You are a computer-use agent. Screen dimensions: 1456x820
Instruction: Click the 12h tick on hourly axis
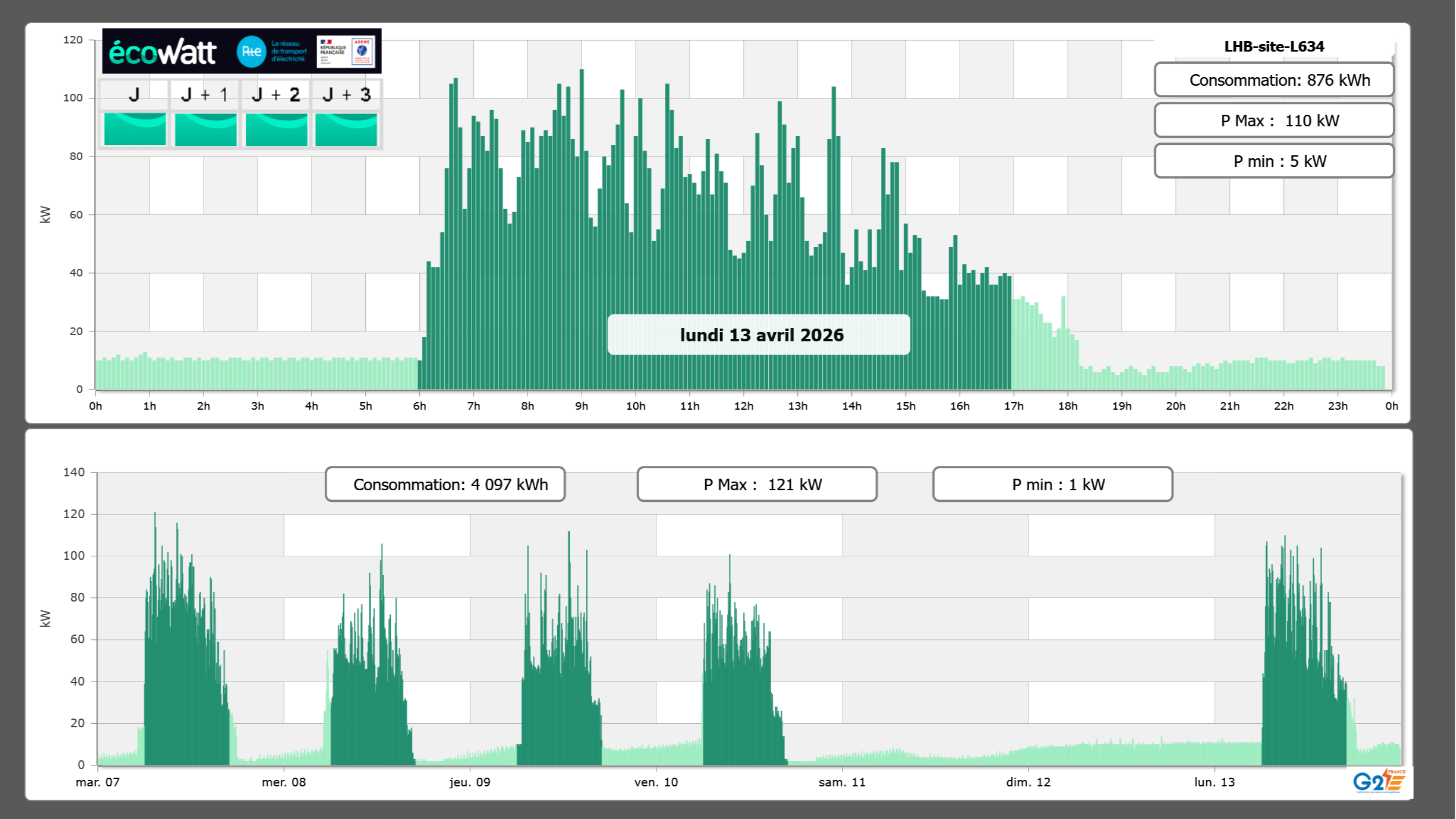tap(743, 406)
